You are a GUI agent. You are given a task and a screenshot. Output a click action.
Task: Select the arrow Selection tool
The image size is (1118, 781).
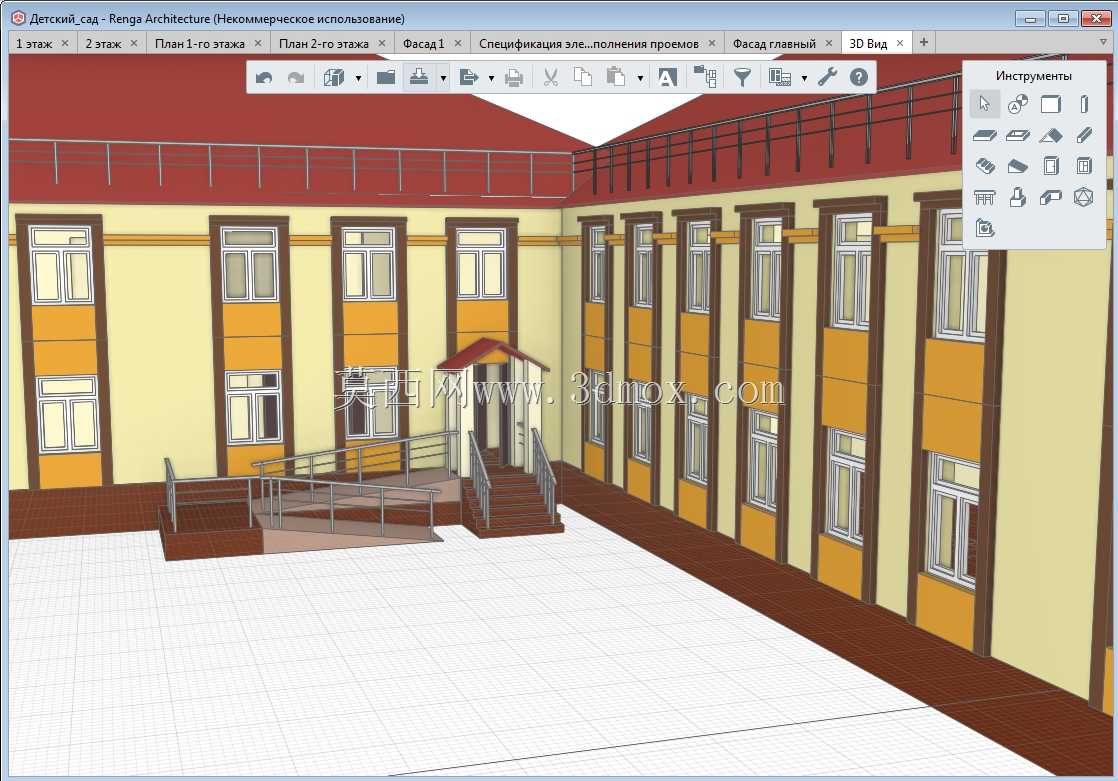click(x=985, y=104)
